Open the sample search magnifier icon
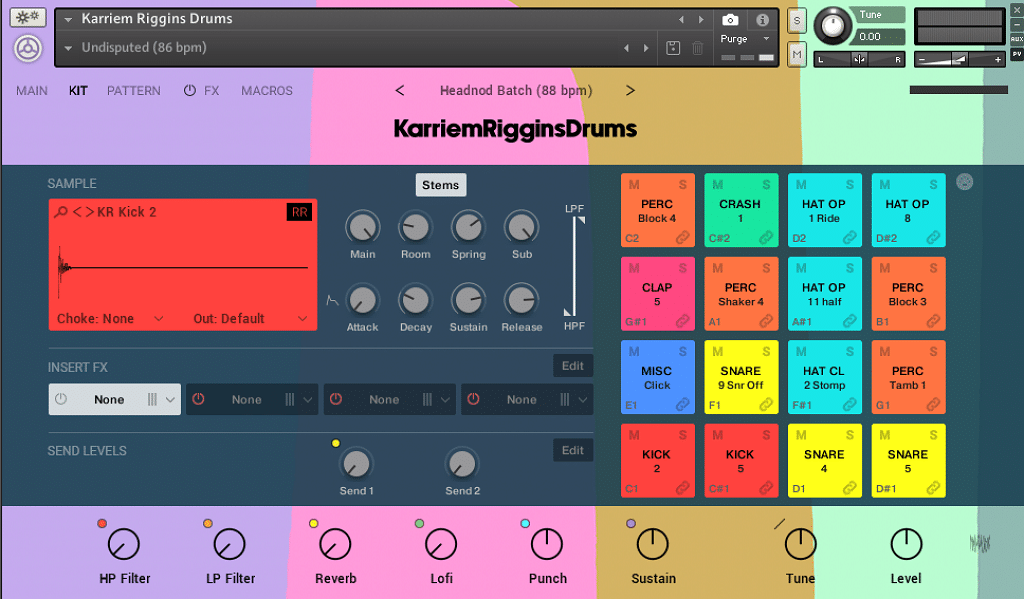Screen dimensions: 1024x599 [61, 212]
